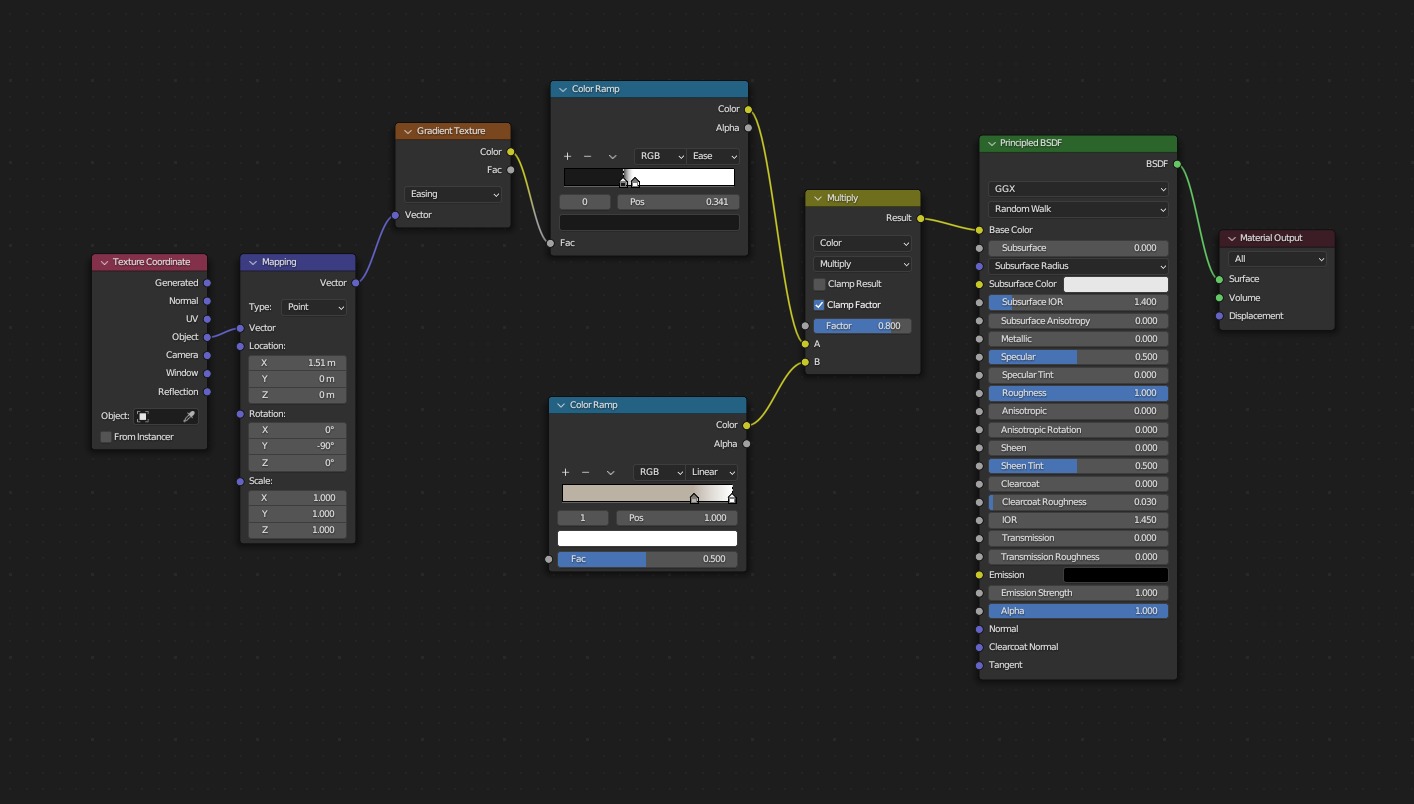This screenshot has height=804, width=1414.
Task: Collapse the Principled BSDF node
Action: coord(991,143)
